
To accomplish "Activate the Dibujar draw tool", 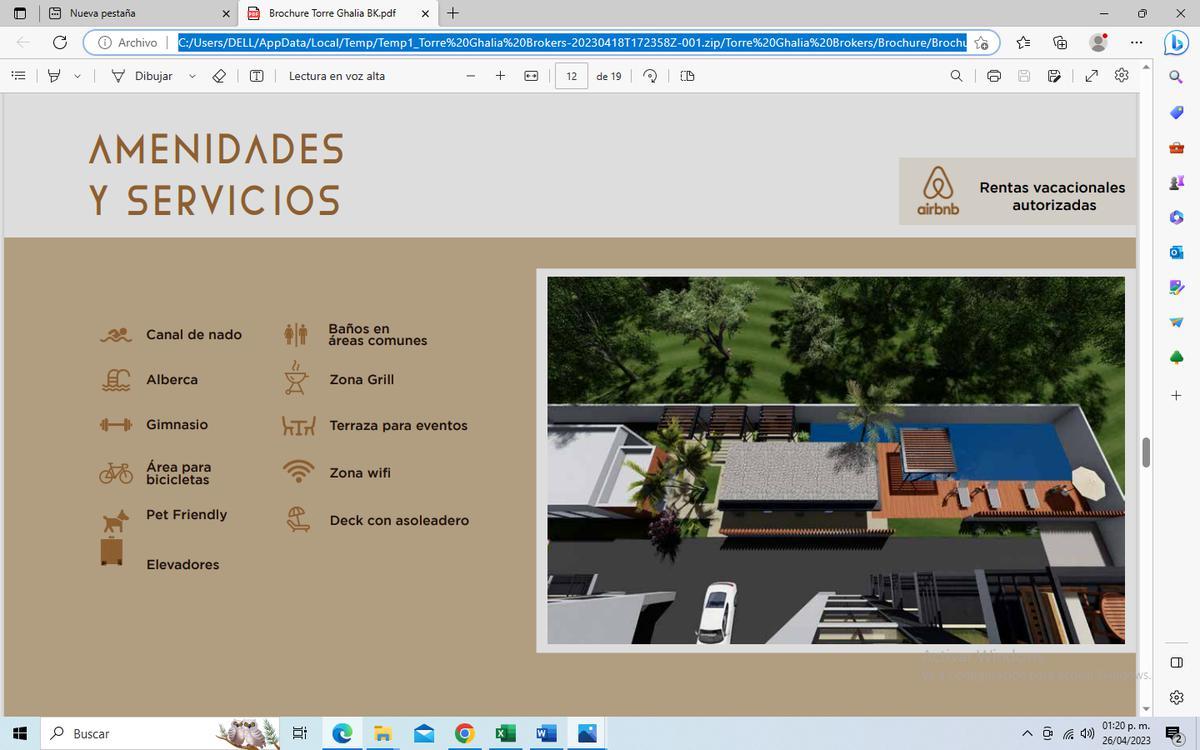I will coord(142,76).
